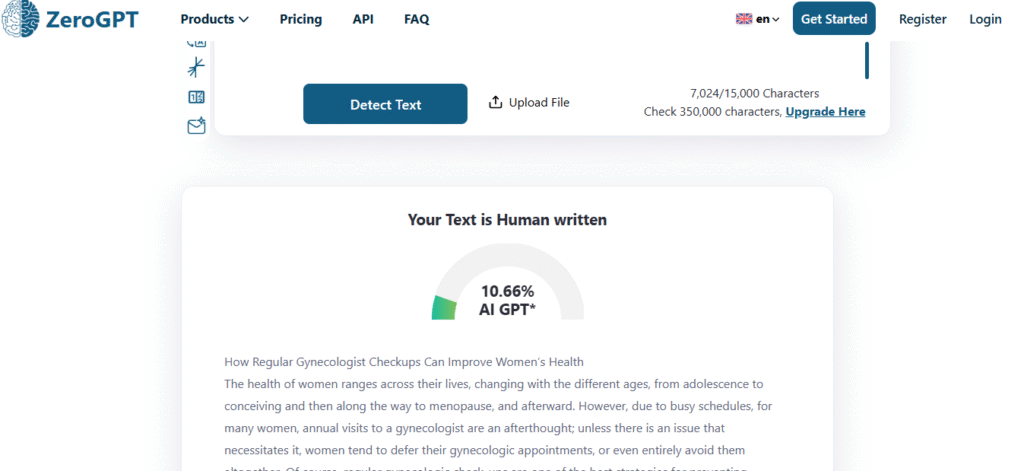Open the AI email tool icon
Image resolution: width=1024 pixels, height=471 pixels.
click(197, 126)
